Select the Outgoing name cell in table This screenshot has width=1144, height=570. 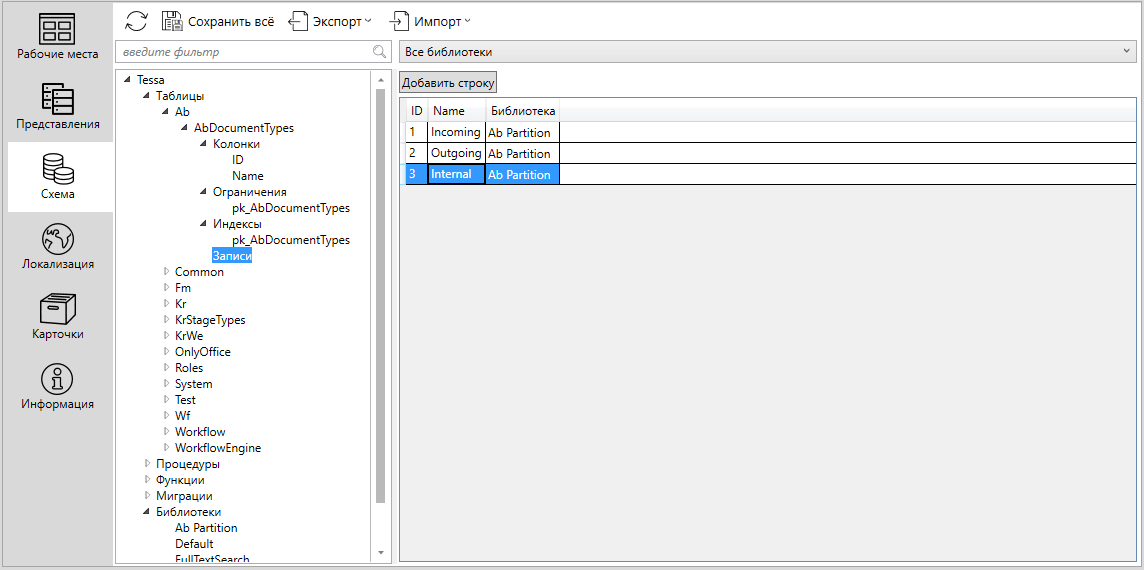click(x=455, y=153)
